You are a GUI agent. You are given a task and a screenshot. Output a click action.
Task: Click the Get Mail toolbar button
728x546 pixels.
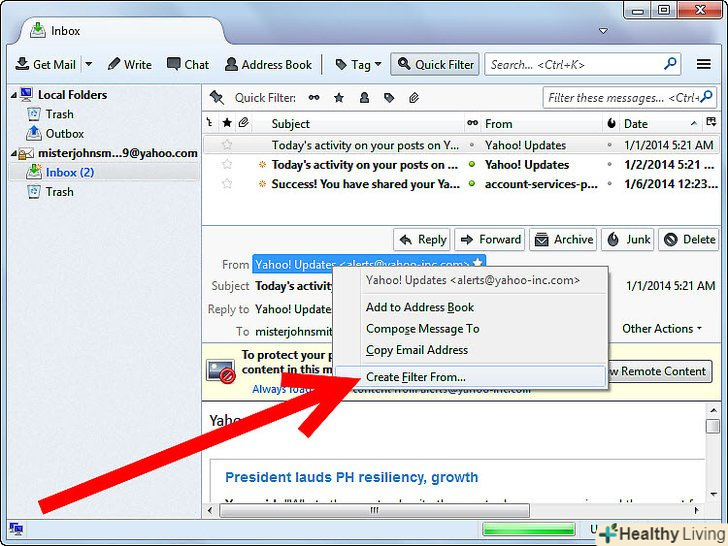click(x=45, y=65)
